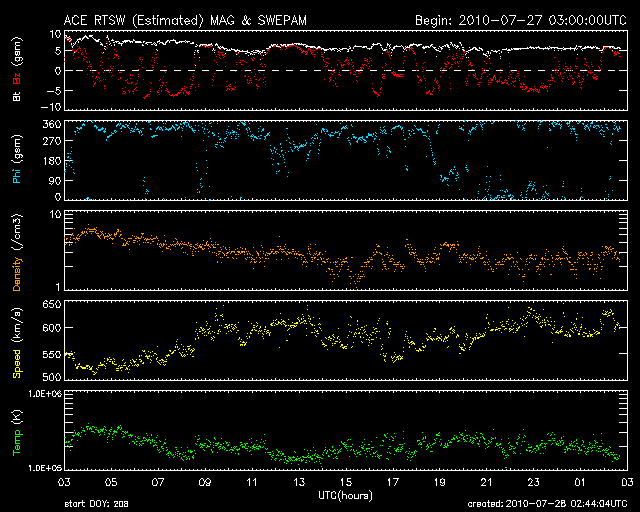The height and width of the screenshot is (512, 640).
Task: Click the '1.0E+06' label at top of Temp axis
Action: [45, 394]
